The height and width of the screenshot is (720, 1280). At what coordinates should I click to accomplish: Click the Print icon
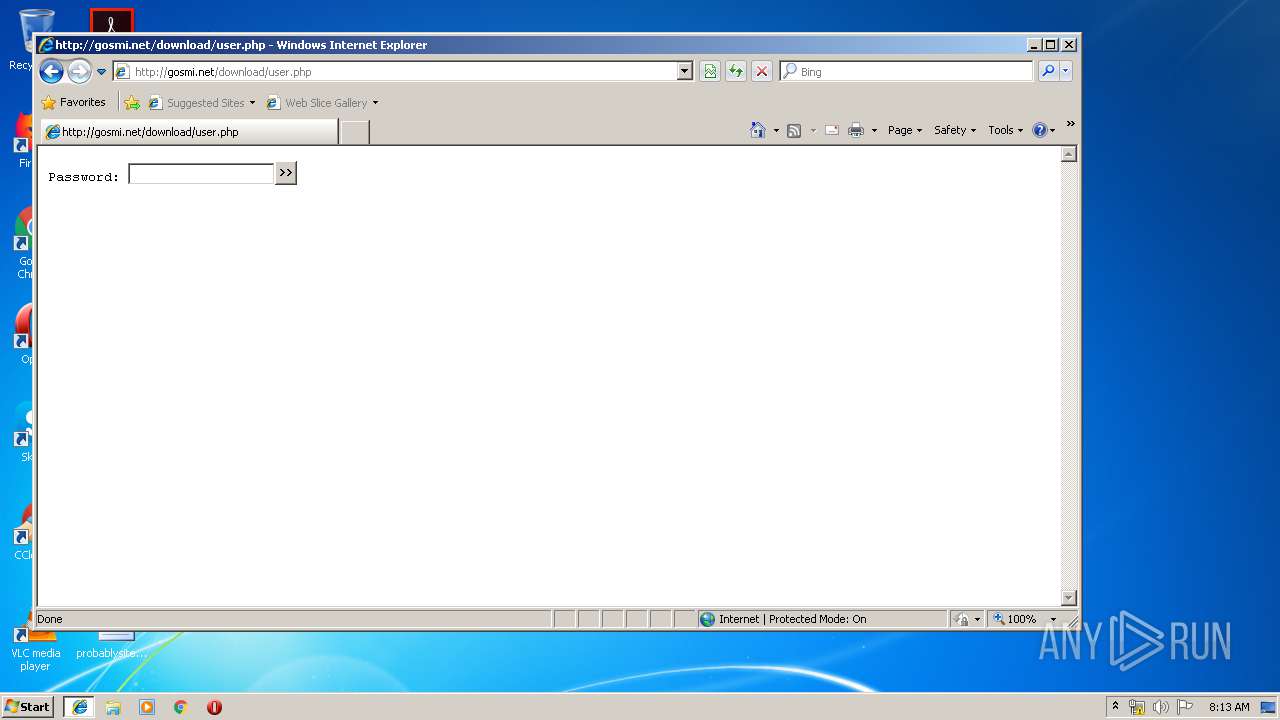(x=856, y=130)
